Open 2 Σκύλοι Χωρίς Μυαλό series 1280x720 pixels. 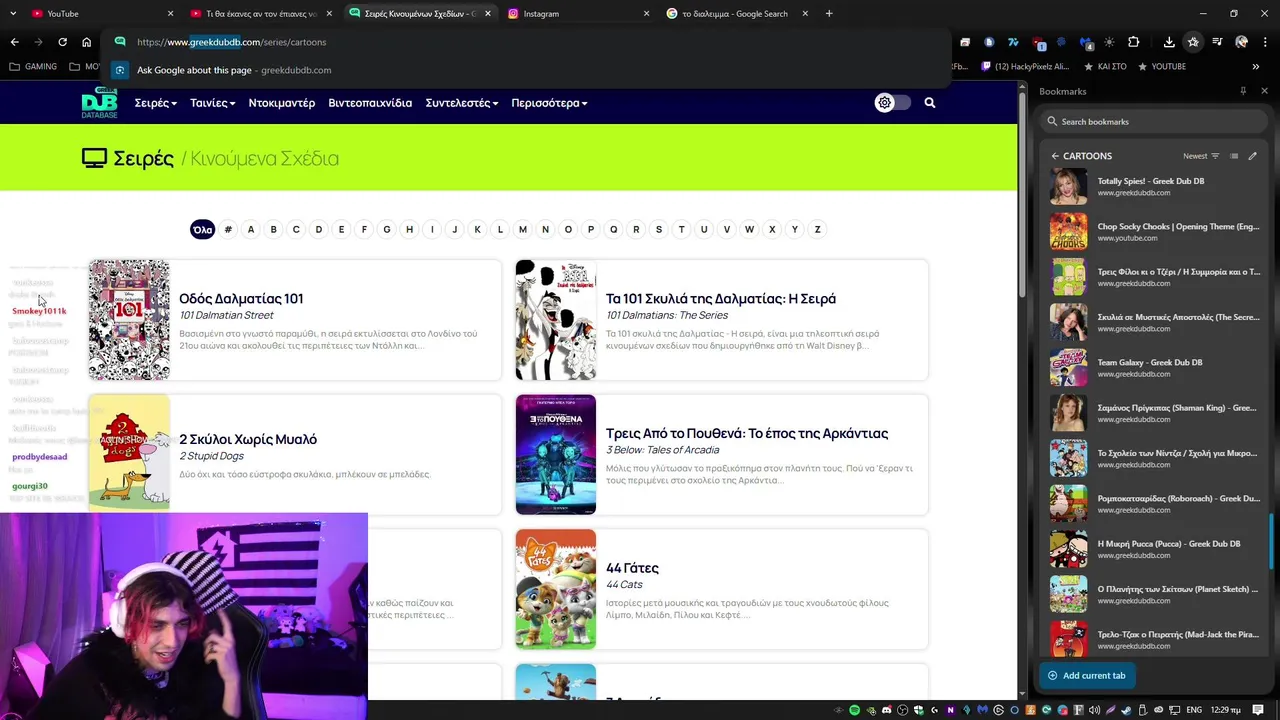tap(248, 439)
